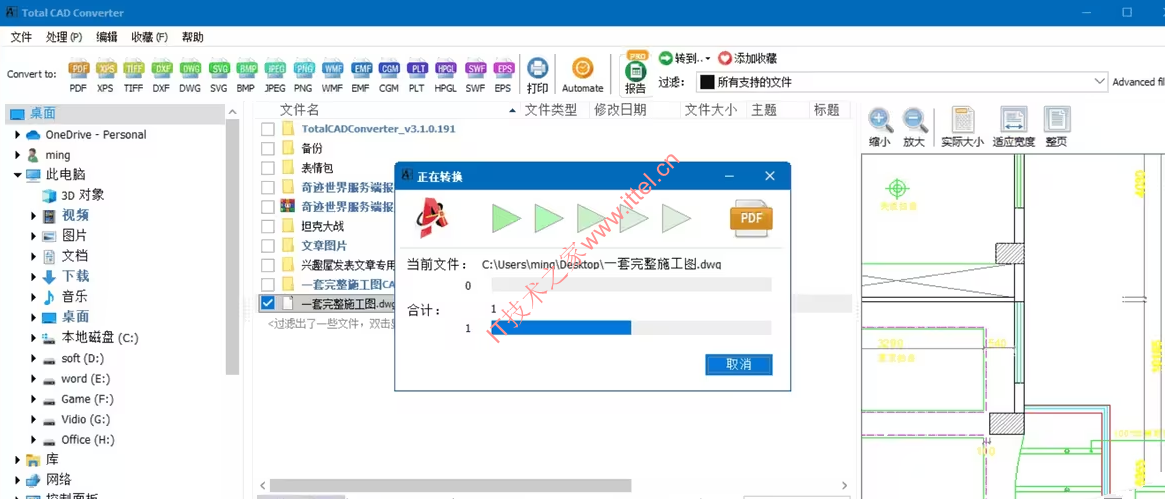Viewport: 1165px width, 499px height.
Task: Check the 文章图片 folder checkbox
Action: (x=267, y=245)
